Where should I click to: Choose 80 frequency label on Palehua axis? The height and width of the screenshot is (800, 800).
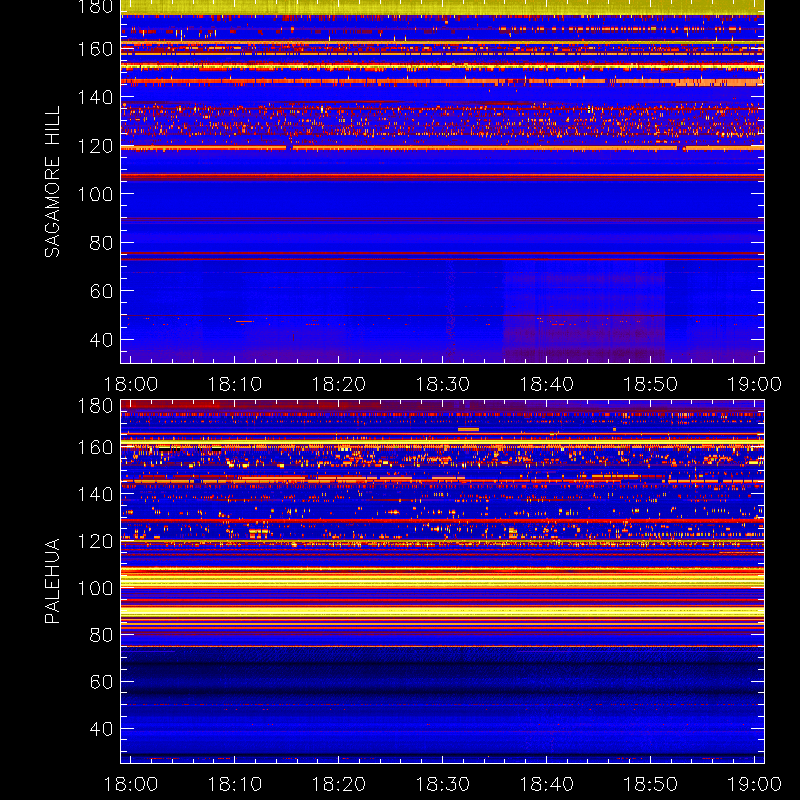[101, 635]
